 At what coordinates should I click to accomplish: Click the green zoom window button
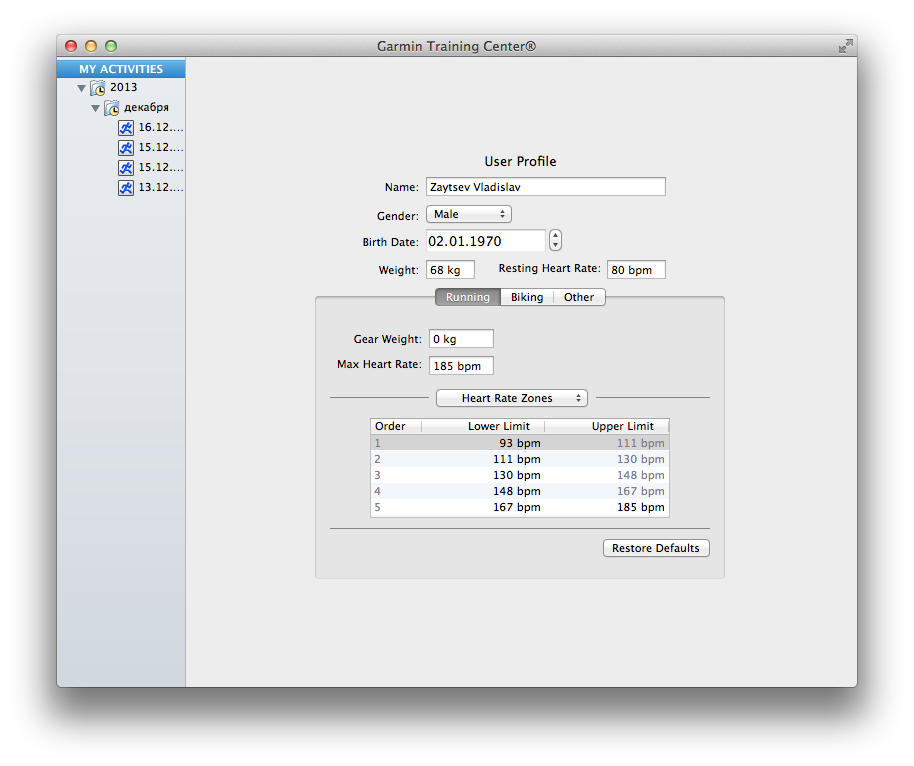111,46
